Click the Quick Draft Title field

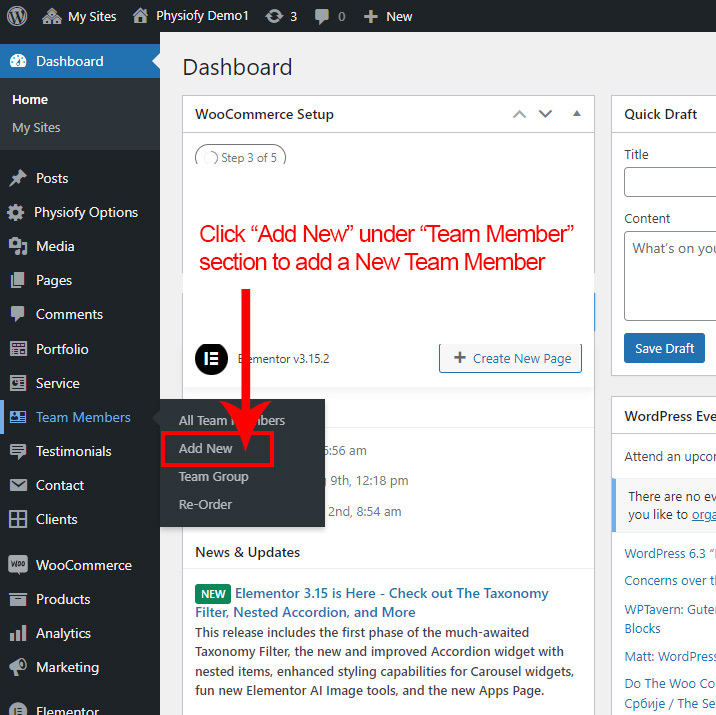click(670, 182)
